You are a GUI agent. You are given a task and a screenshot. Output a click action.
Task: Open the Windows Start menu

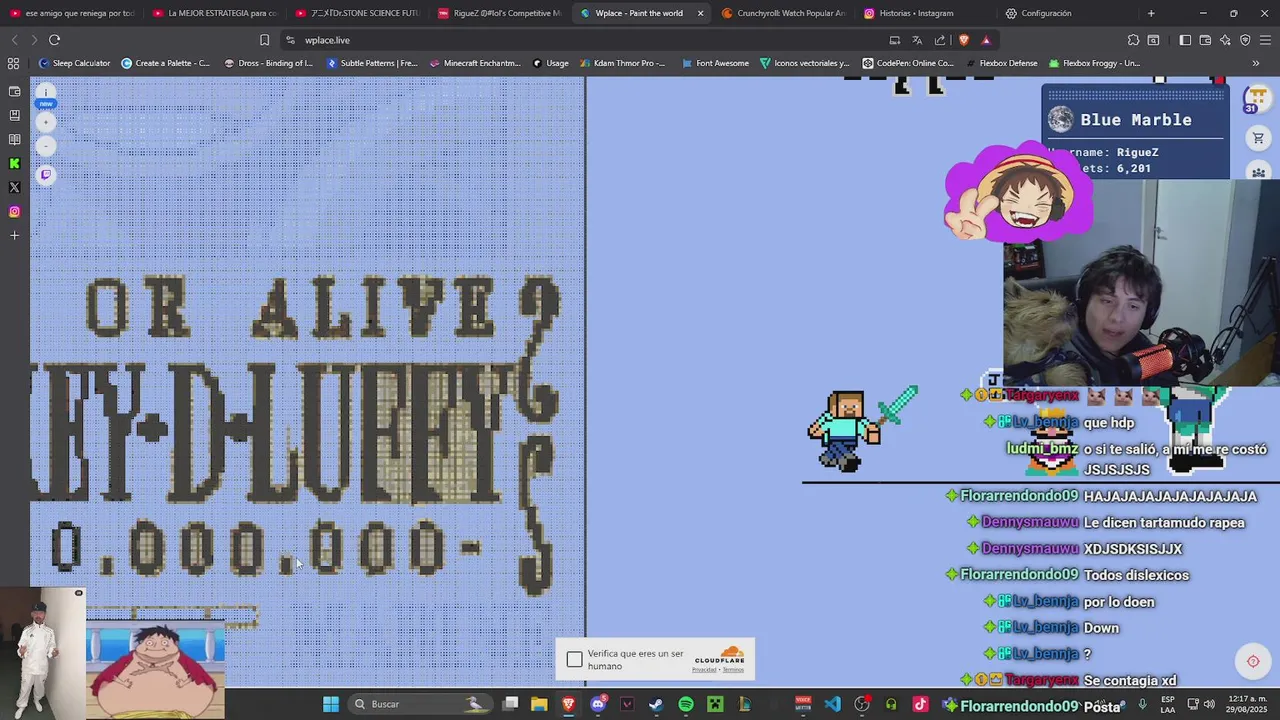click(x=331, y=704)
